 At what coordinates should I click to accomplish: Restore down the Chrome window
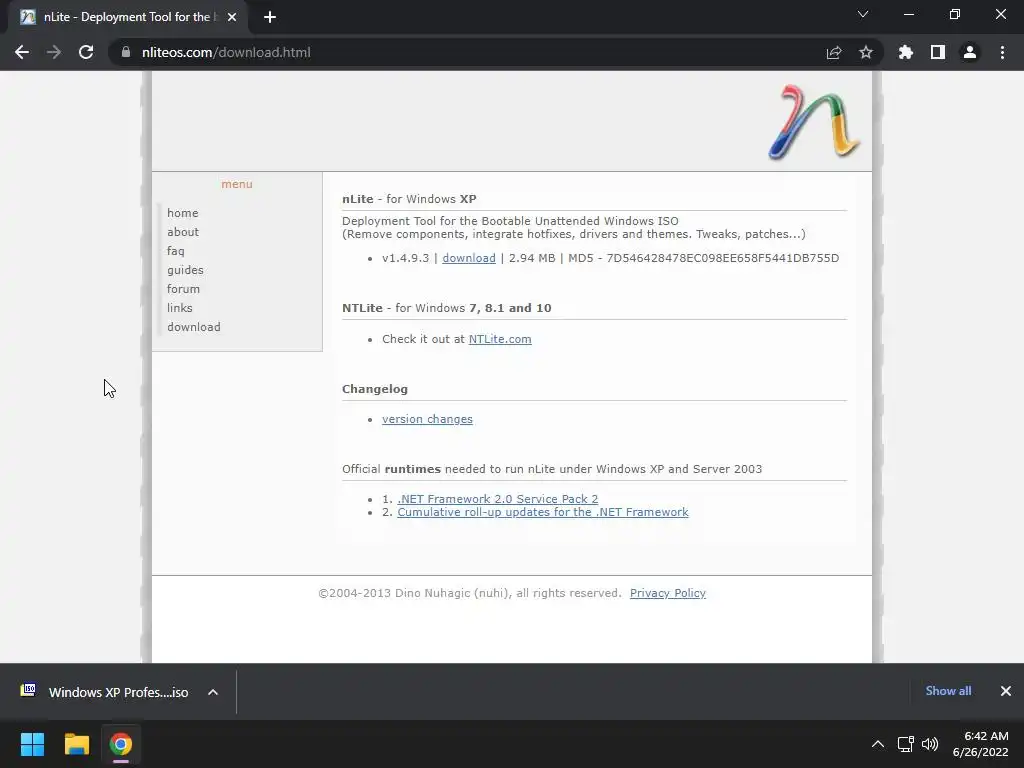pos(955,14)
